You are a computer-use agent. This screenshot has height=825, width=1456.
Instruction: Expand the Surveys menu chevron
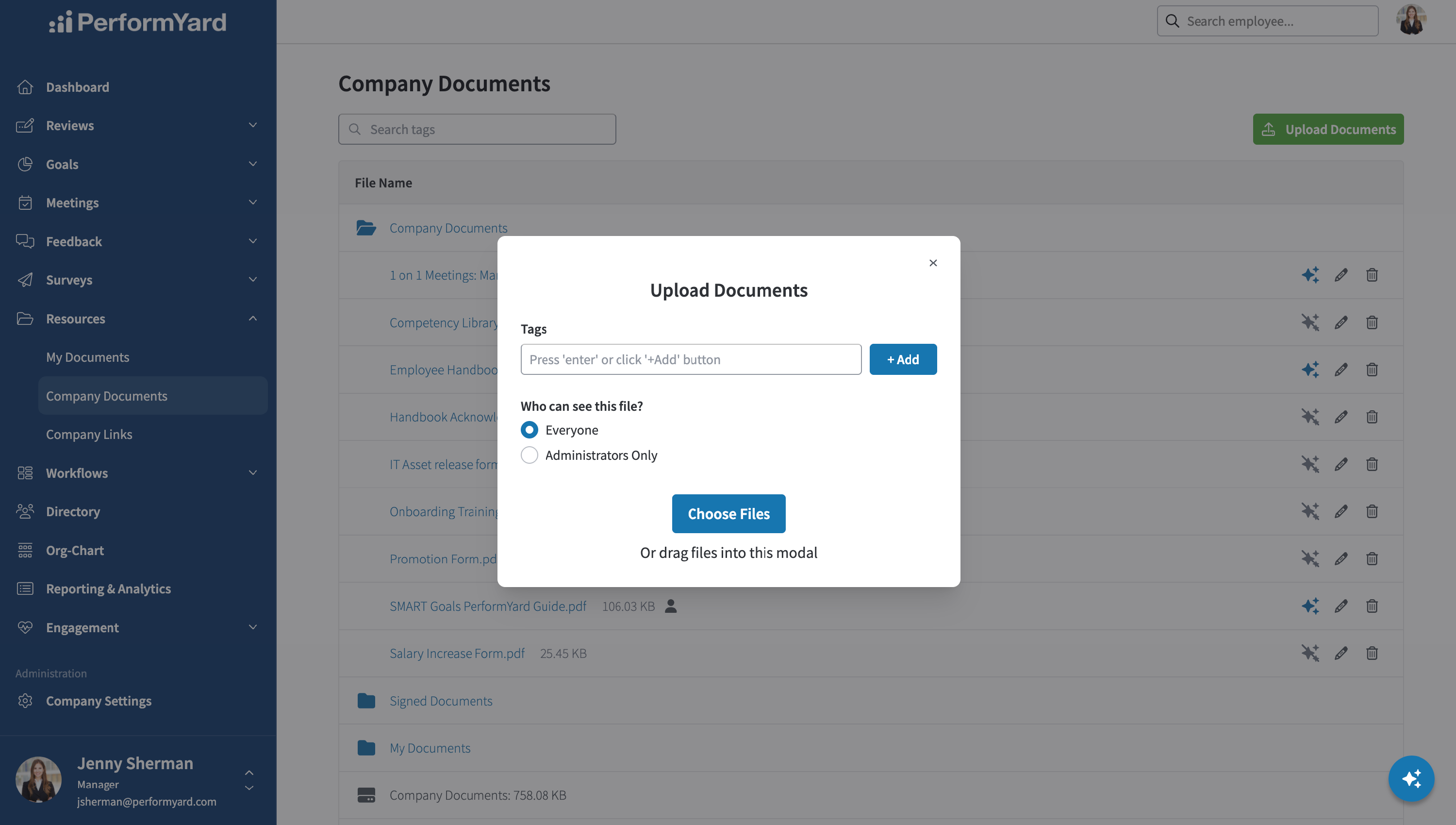pos(252,279)
